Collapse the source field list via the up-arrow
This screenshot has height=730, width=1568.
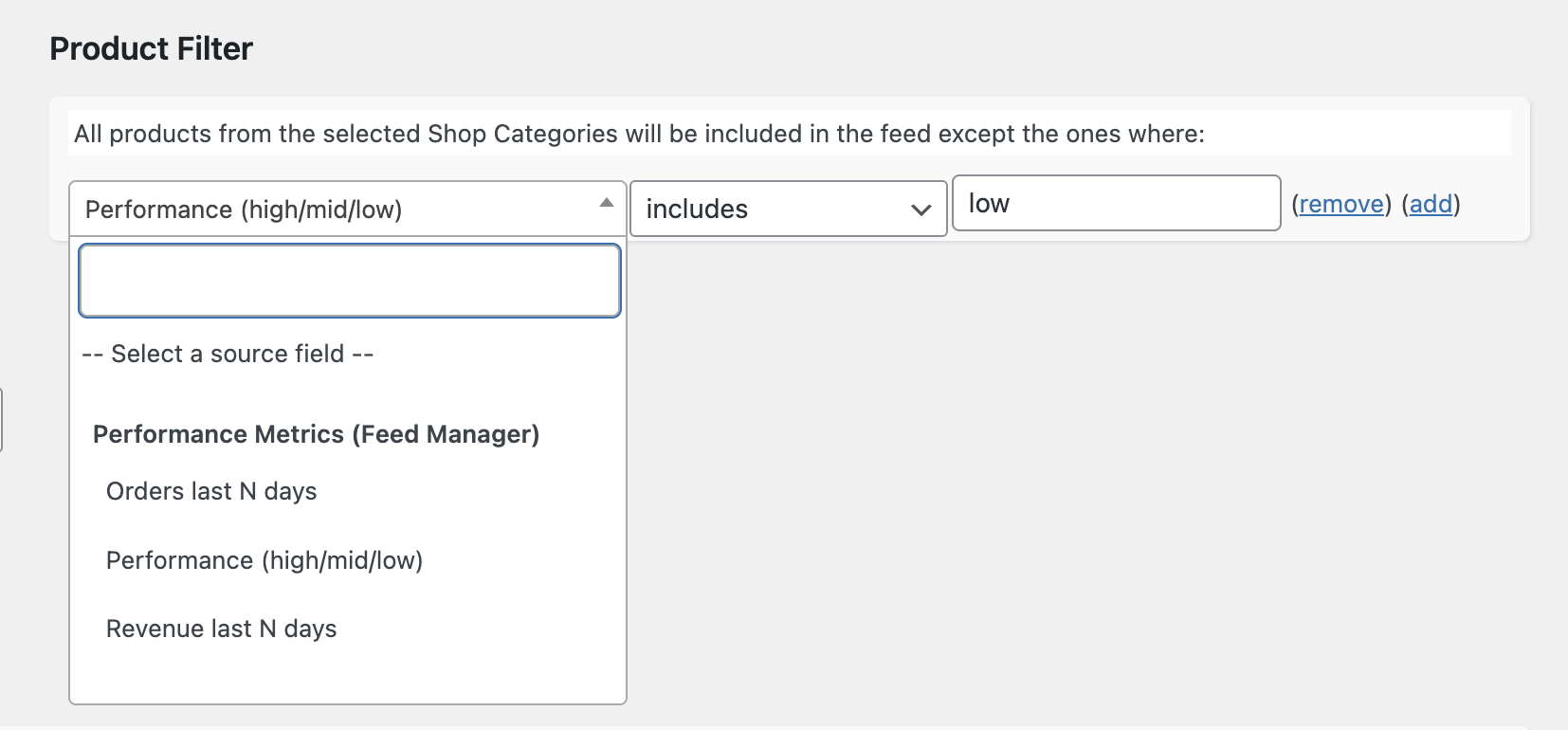[607, 203]
